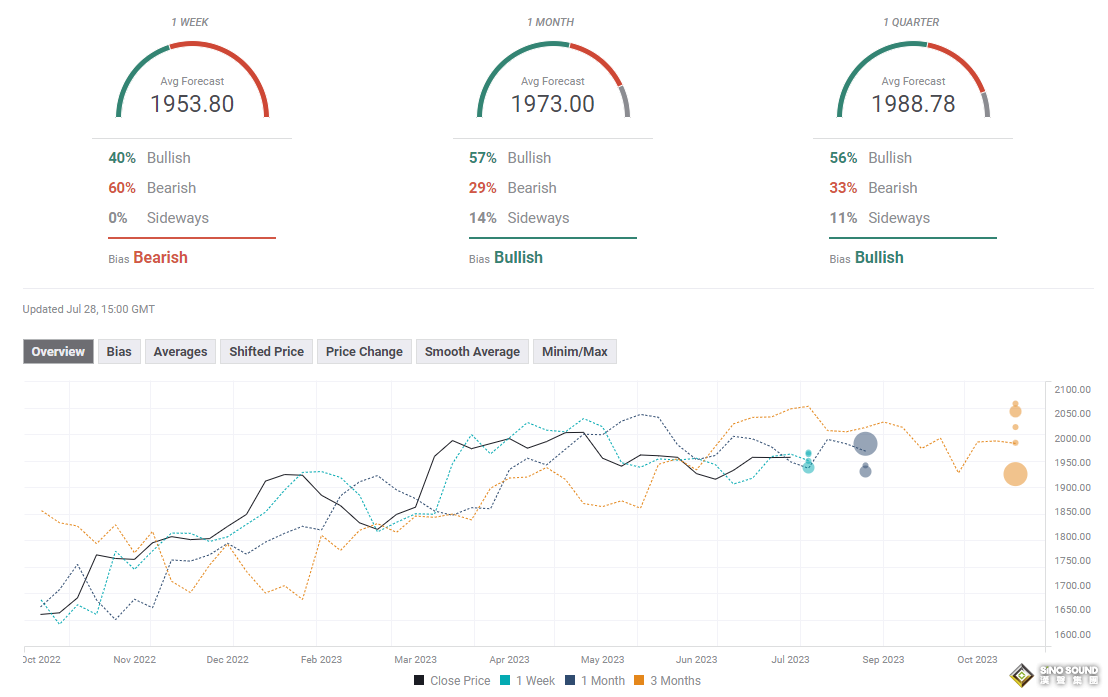Open the Price Change tab
Viewport: 1108px width, 697px height.
click(364, 351)
